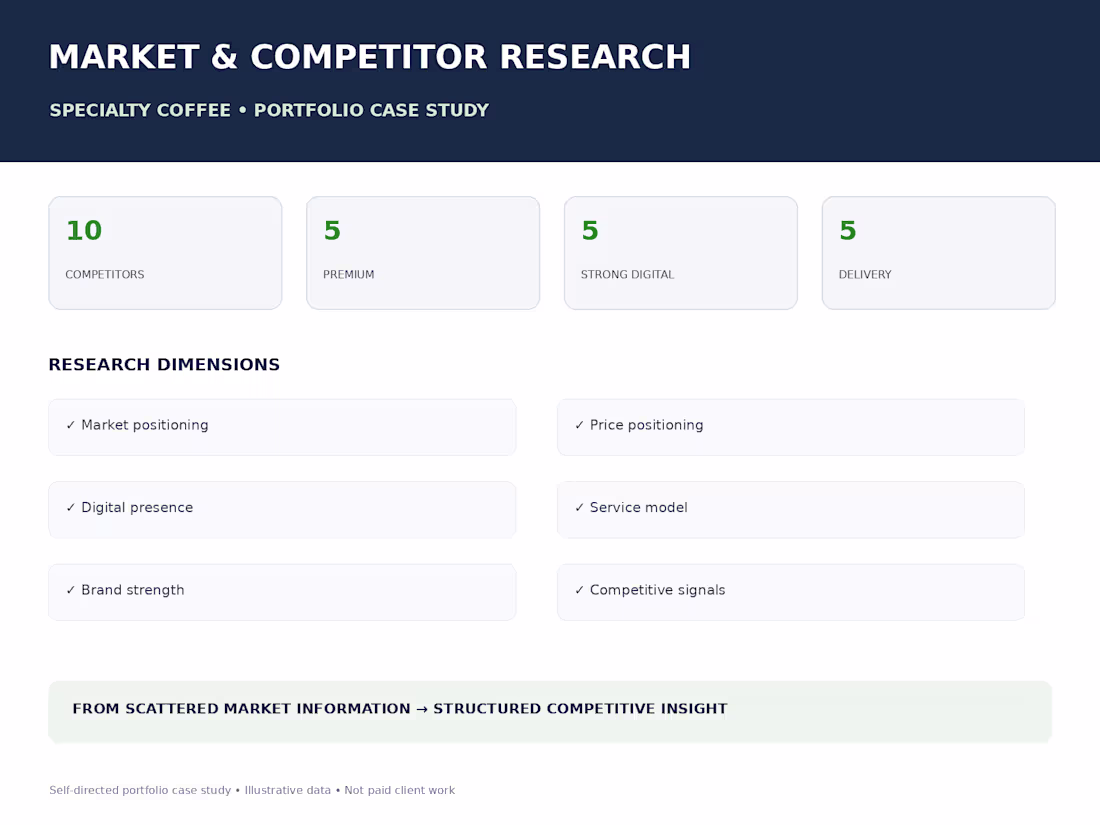This screenshot has height=825, width=1100.
Task: Click the checkmark beside Market positioning
Action: tap(71, 425)
